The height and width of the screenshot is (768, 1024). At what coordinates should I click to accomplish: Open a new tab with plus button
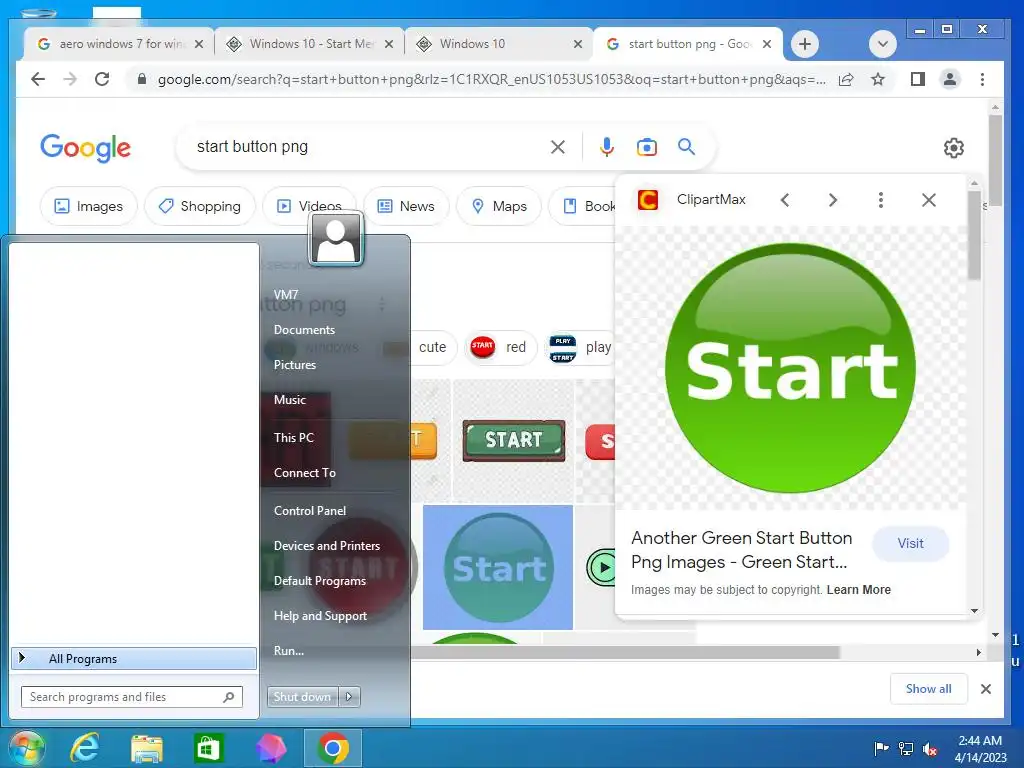tap(805, 44)
